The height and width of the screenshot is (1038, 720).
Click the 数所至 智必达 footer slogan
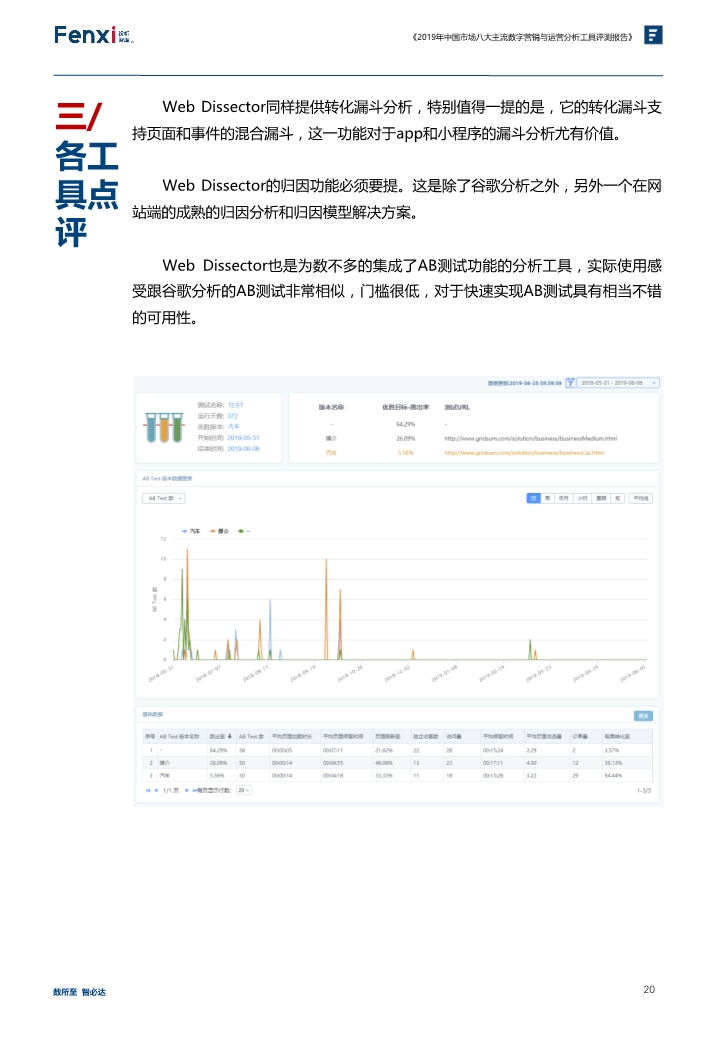[x=79, y=992]
